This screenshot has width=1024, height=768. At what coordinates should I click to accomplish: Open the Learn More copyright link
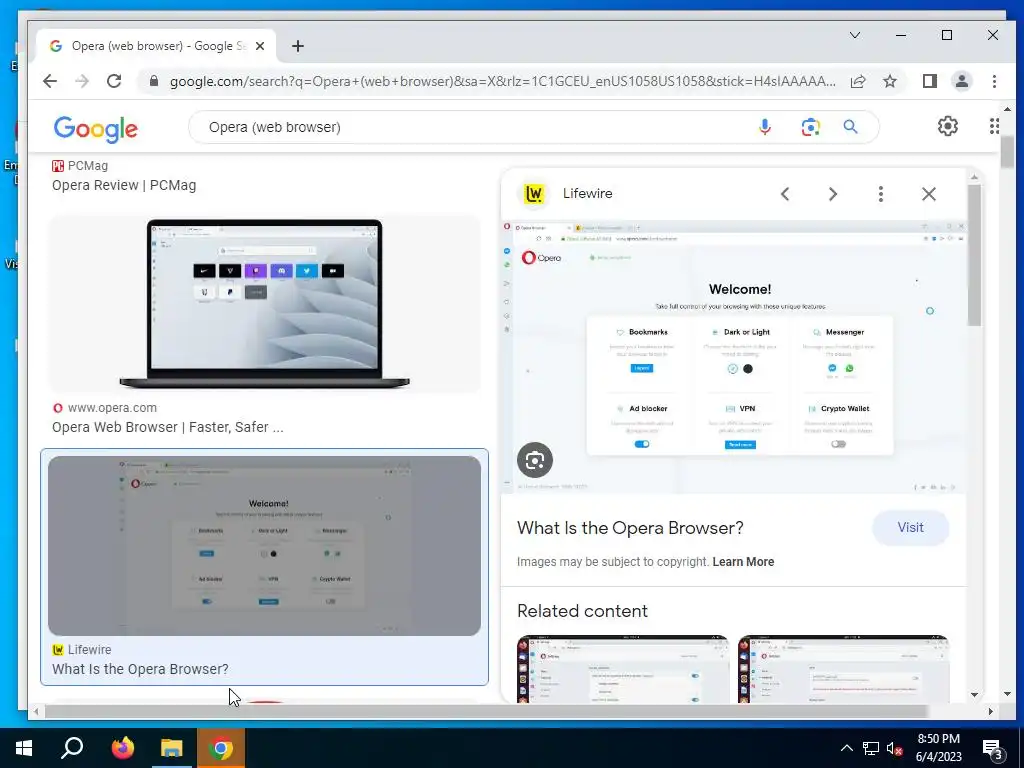(743, 562)
